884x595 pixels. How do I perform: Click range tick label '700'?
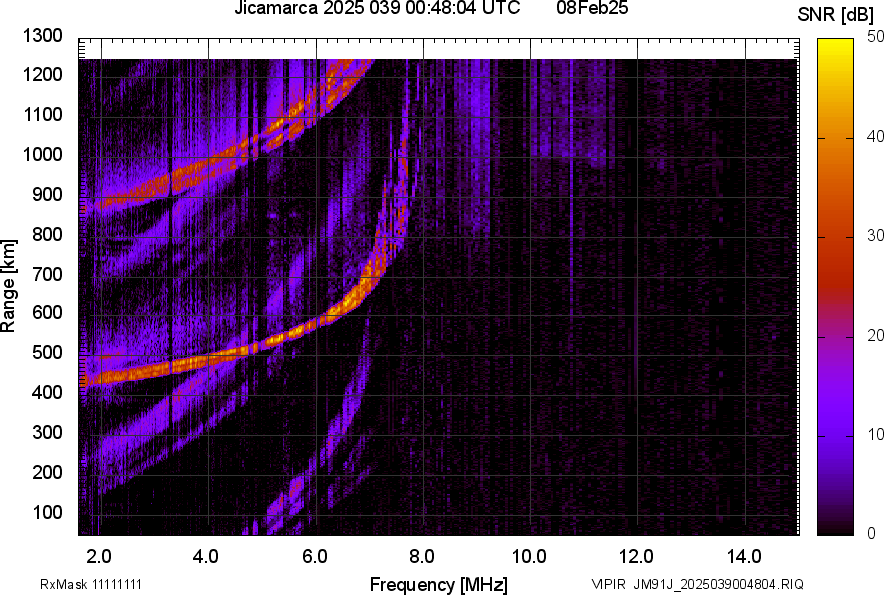point(47,274)
